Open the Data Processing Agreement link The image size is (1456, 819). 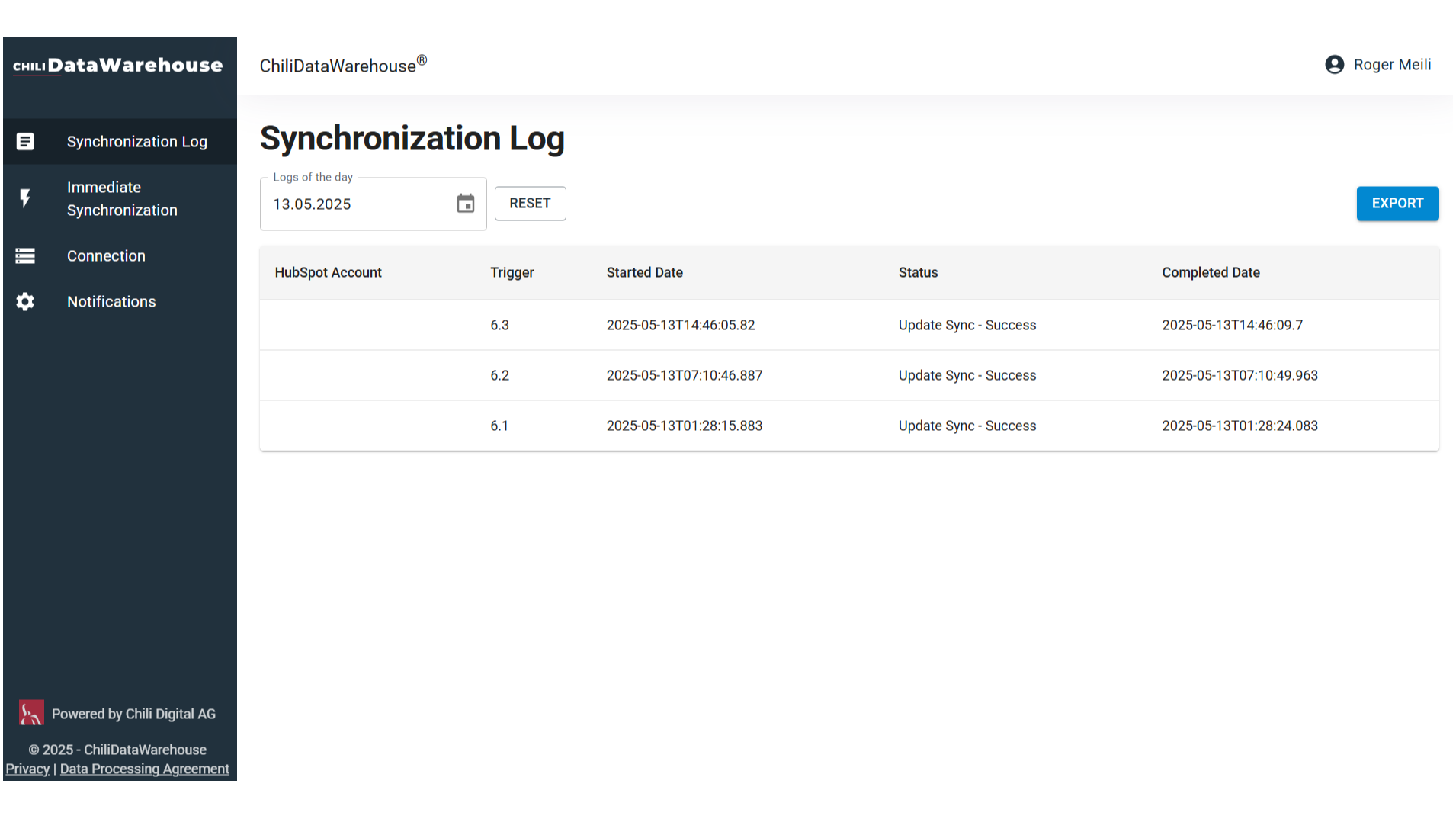click(x=144, y=769)
